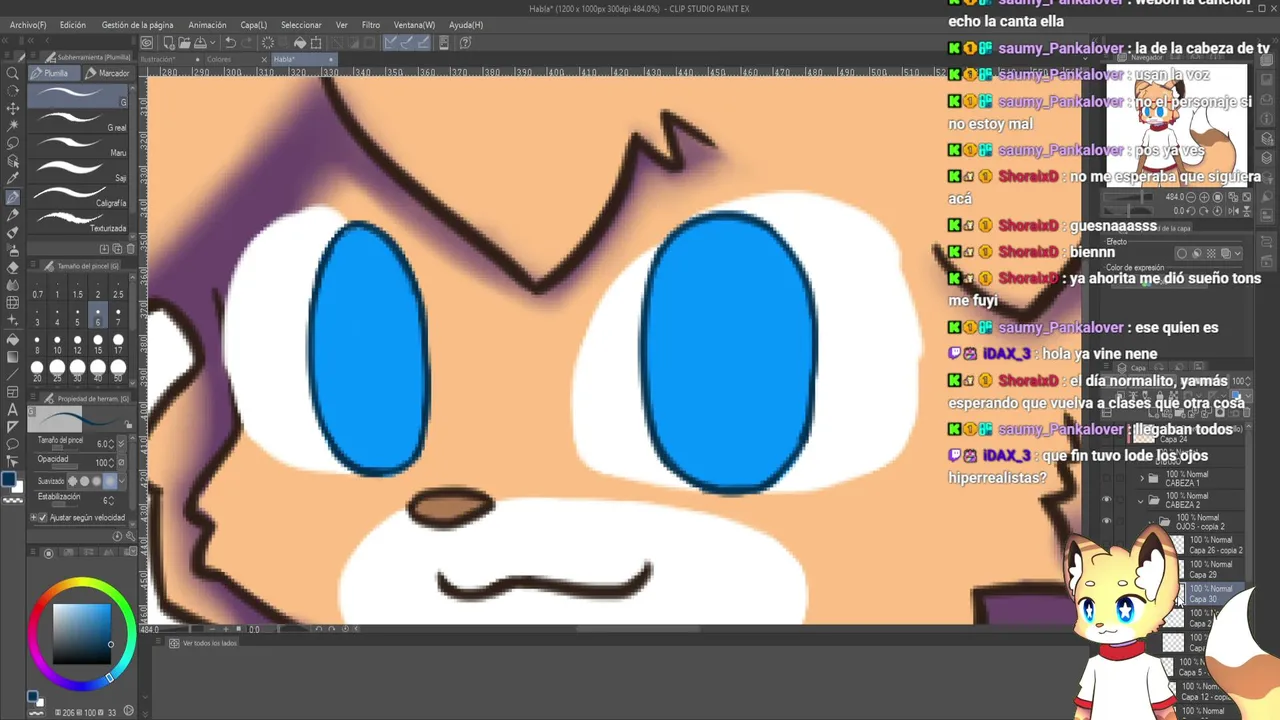The width and height of the screenshot is (1280, 720).
Task: Select the Move layer tool
Action: 13,108
